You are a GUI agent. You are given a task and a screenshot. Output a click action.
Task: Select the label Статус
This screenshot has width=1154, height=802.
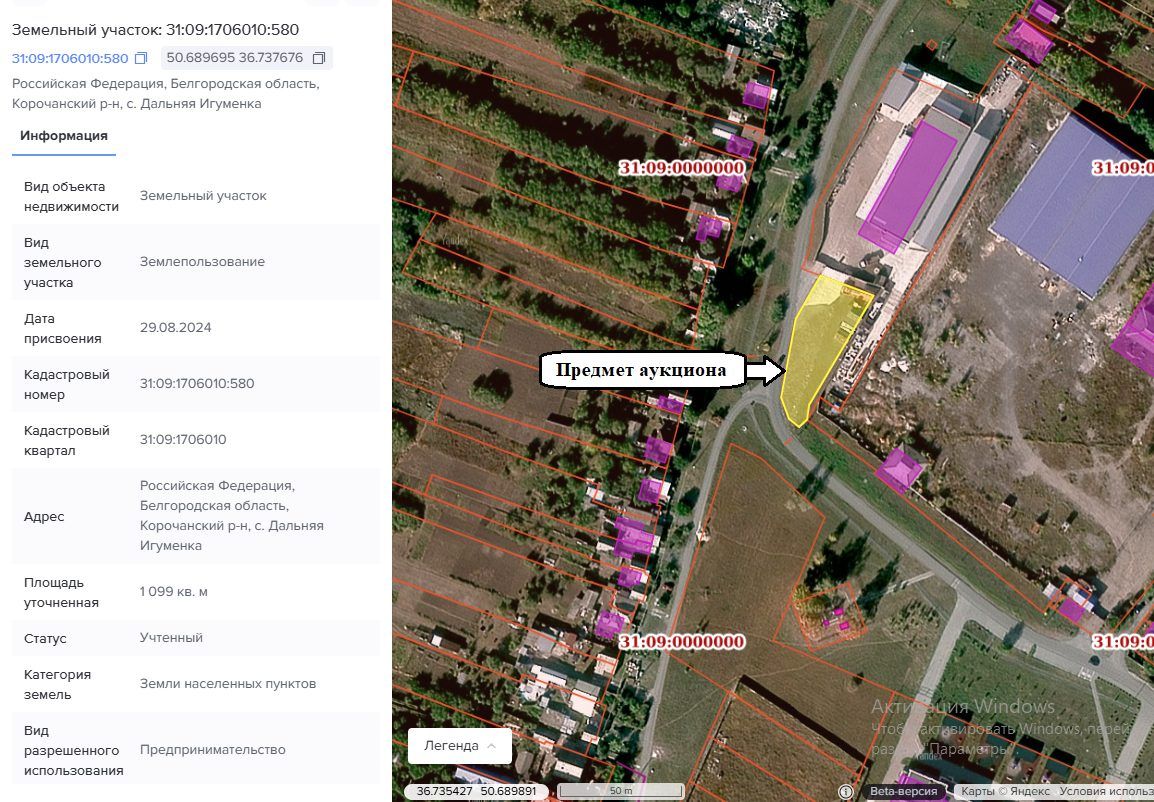coord(45,639)
